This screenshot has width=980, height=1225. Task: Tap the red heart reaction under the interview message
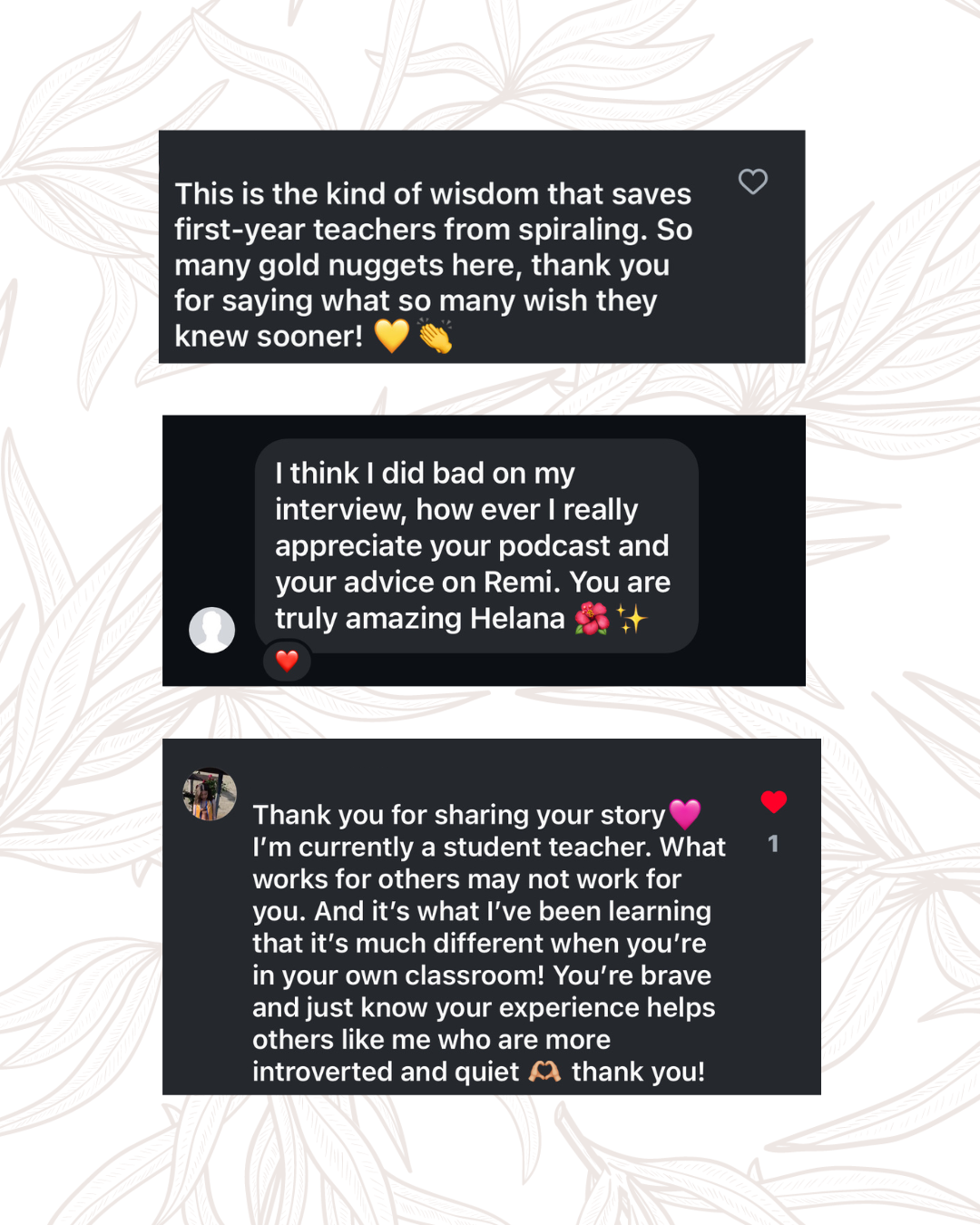click(287, 661)
